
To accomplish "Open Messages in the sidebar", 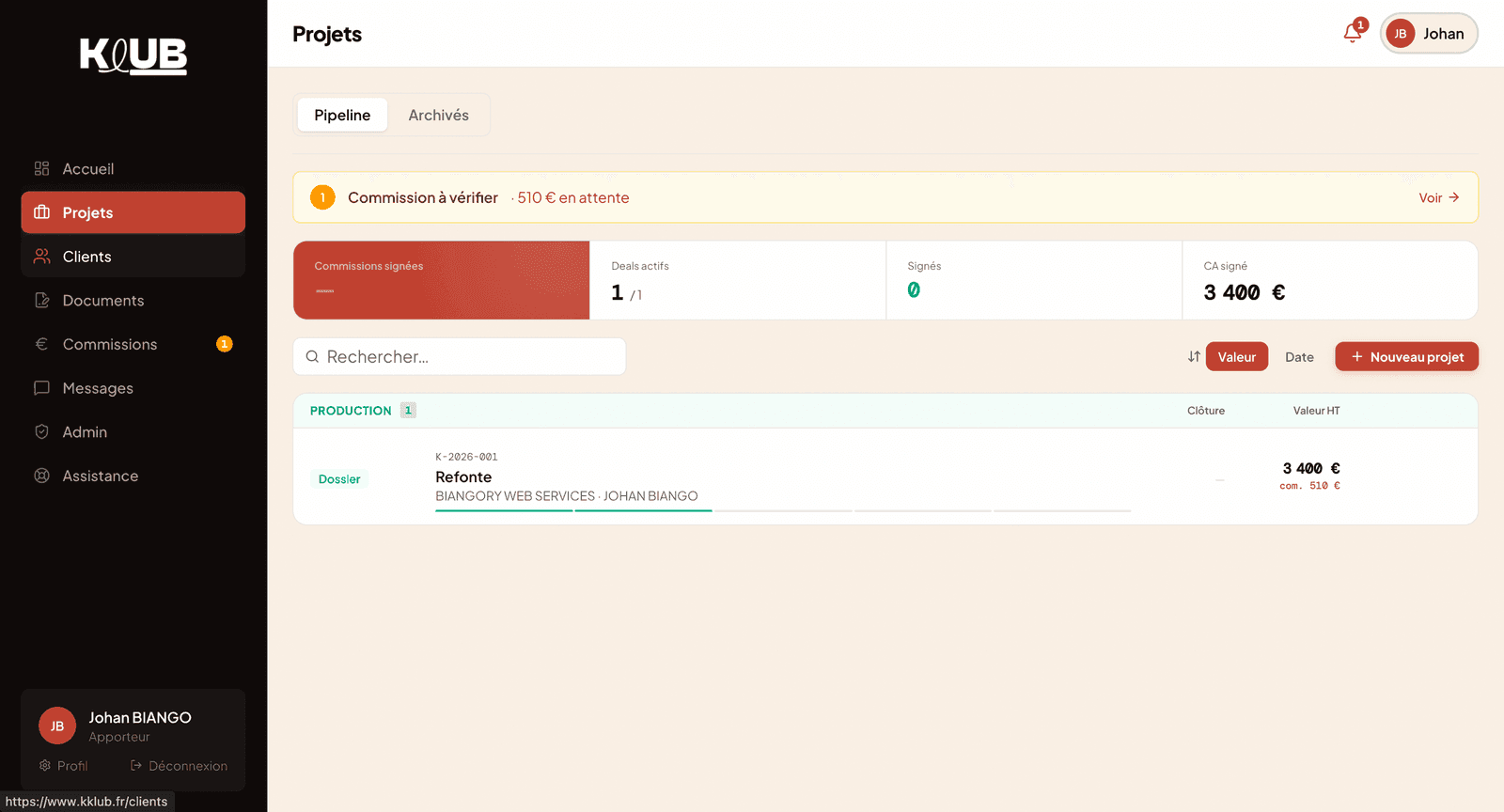I will click(133, 387).
